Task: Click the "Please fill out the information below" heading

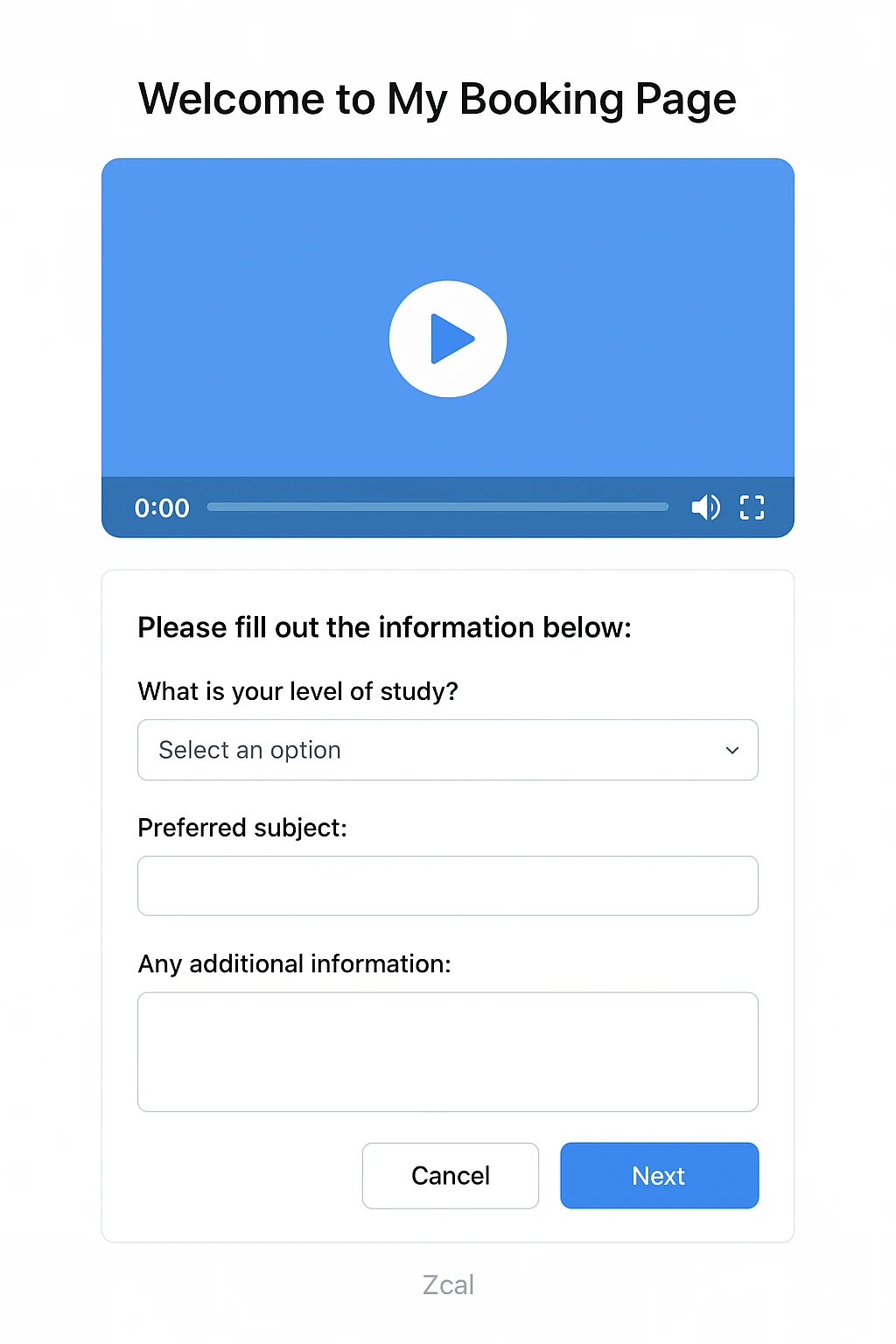Action: point(384,627)
